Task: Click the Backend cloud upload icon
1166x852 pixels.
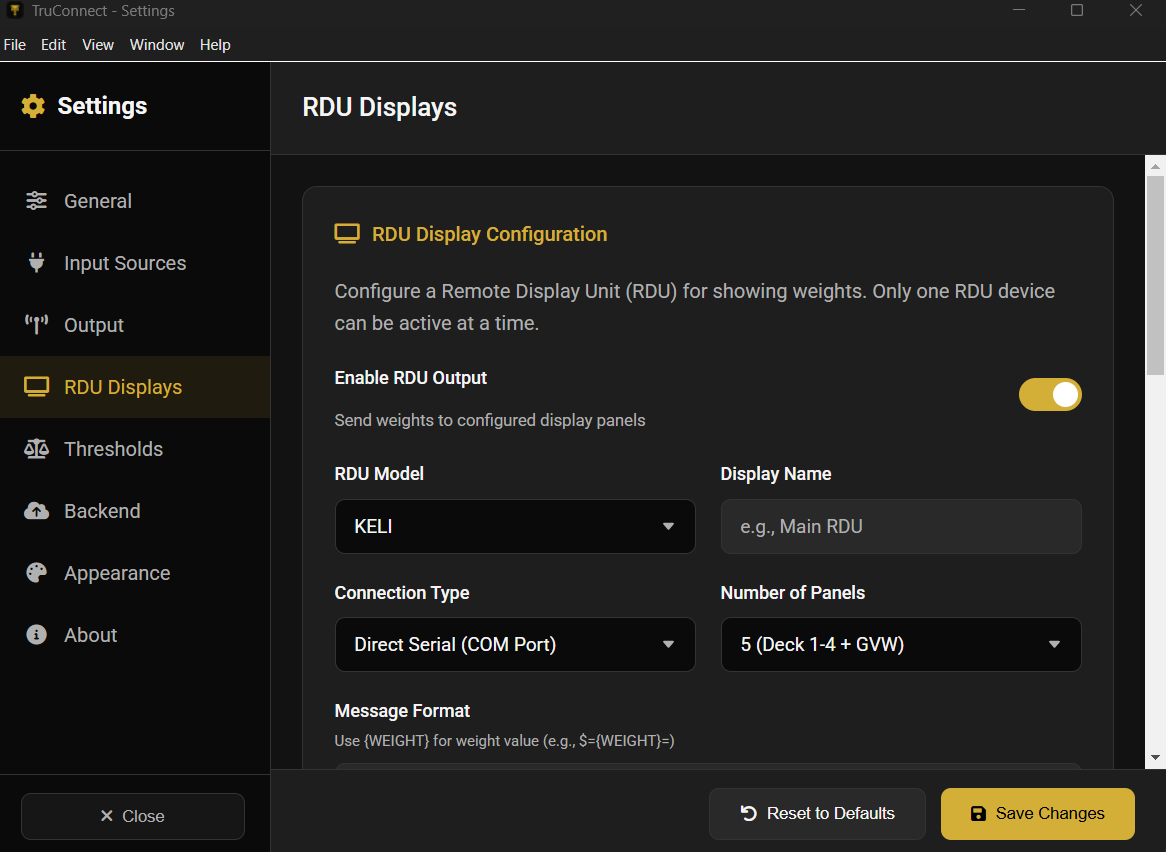Action: (36, 511)
